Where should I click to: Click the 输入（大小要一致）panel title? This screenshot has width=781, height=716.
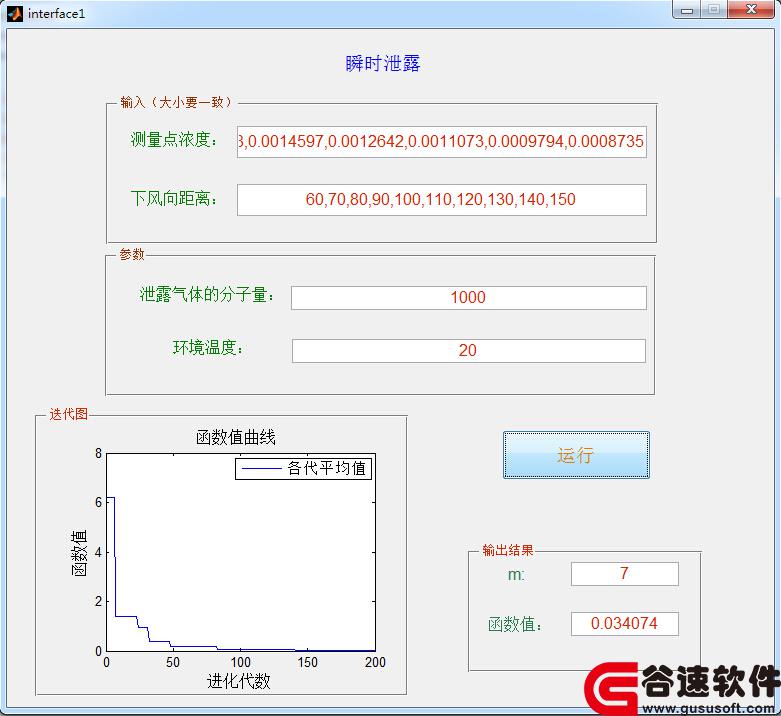(177, 102)
